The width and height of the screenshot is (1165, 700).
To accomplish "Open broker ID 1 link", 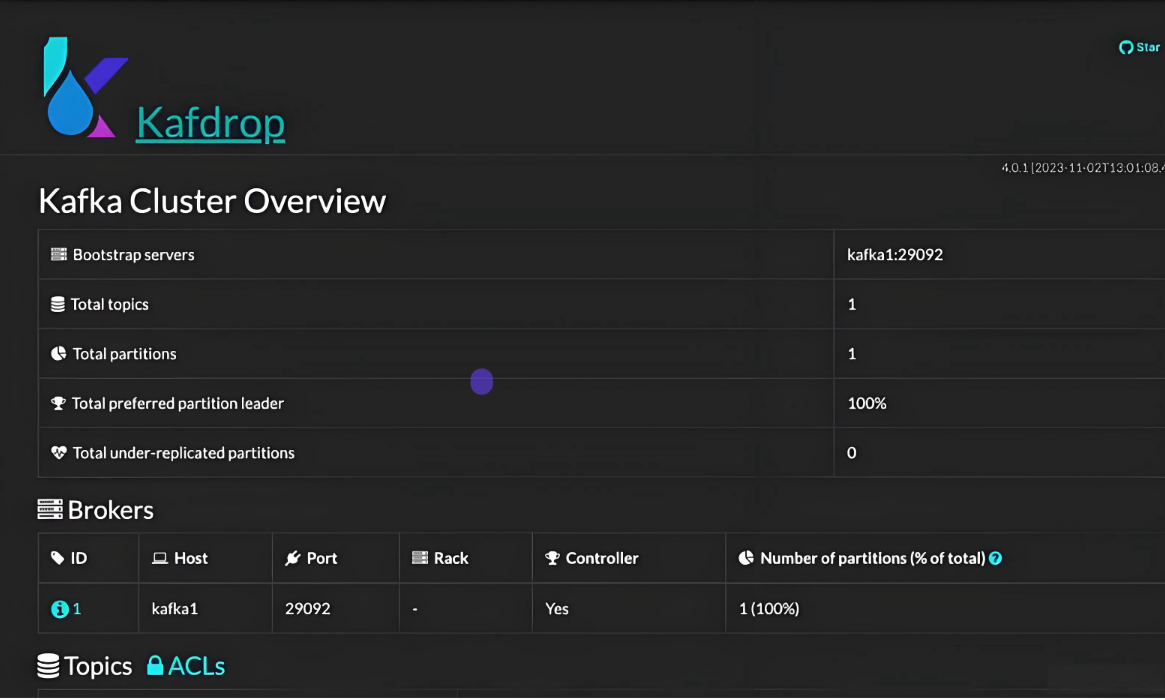I will click(77, 609).
